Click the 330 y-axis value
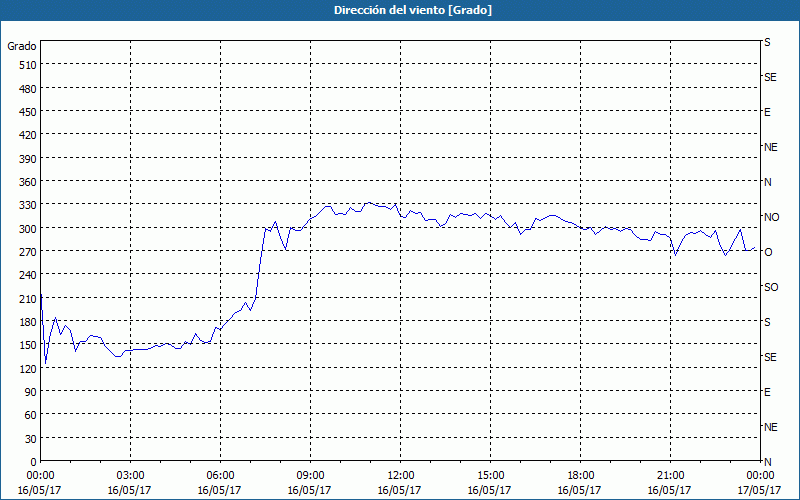 (x=28, y=206)
